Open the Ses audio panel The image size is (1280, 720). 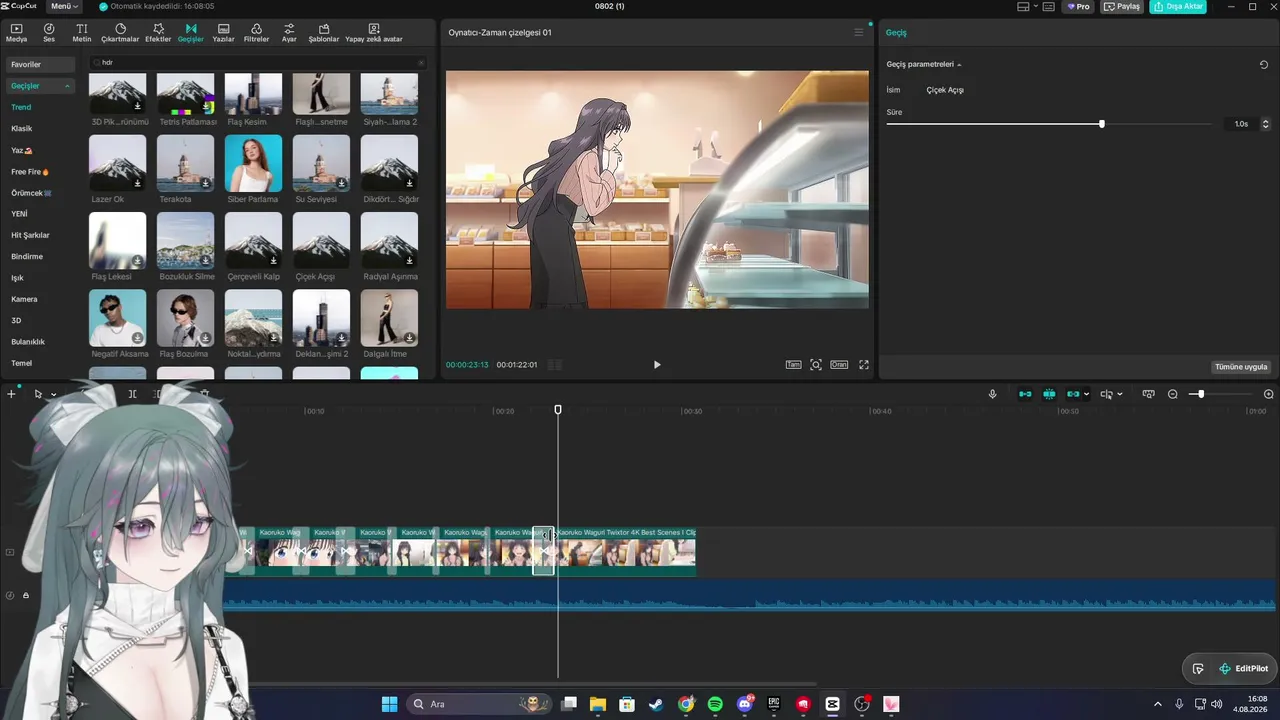point(48,33)
